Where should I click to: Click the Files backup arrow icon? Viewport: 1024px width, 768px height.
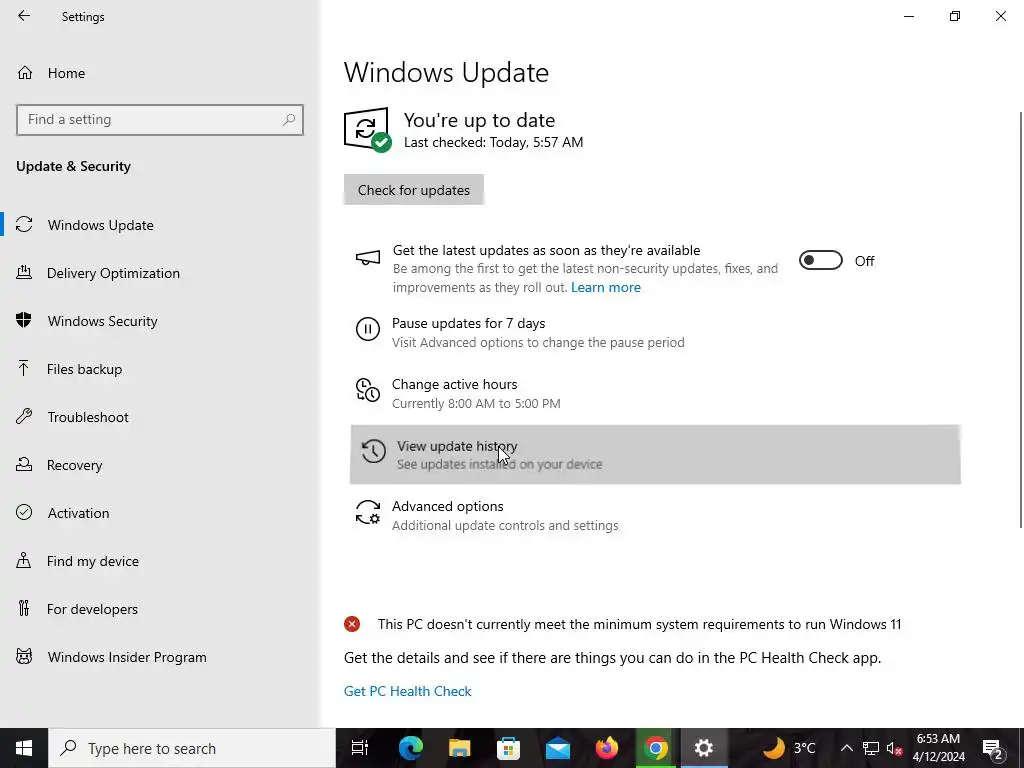(x=24, y=368)
